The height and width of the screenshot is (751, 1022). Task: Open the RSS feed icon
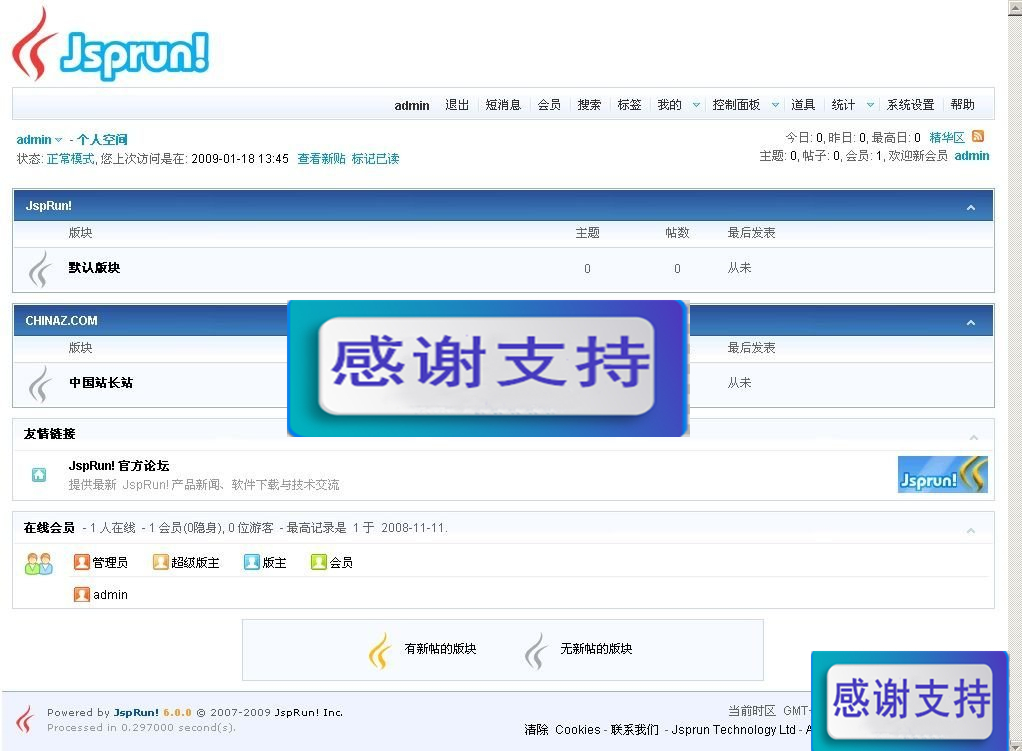click(978, 136)
